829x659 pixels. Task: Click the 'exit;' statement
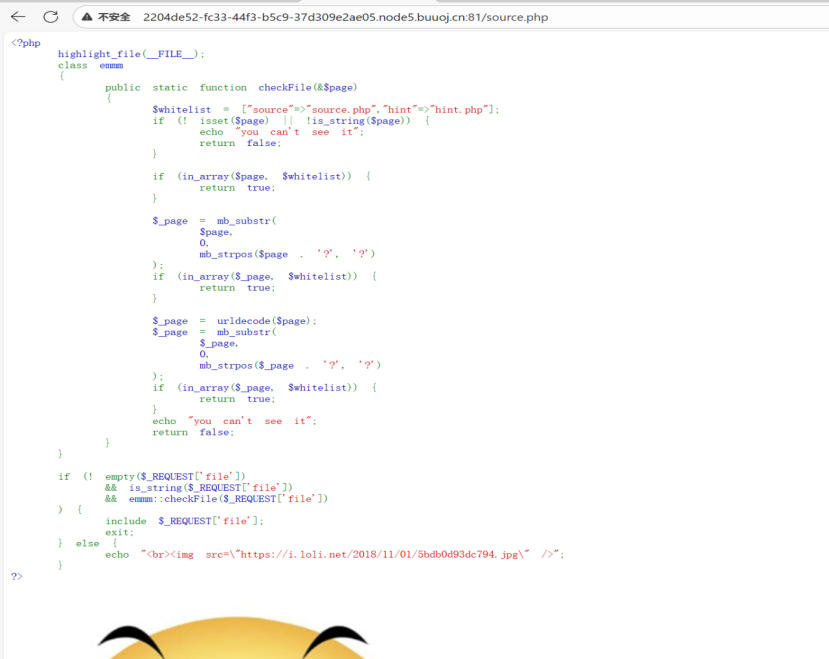[x=119, y=532]
